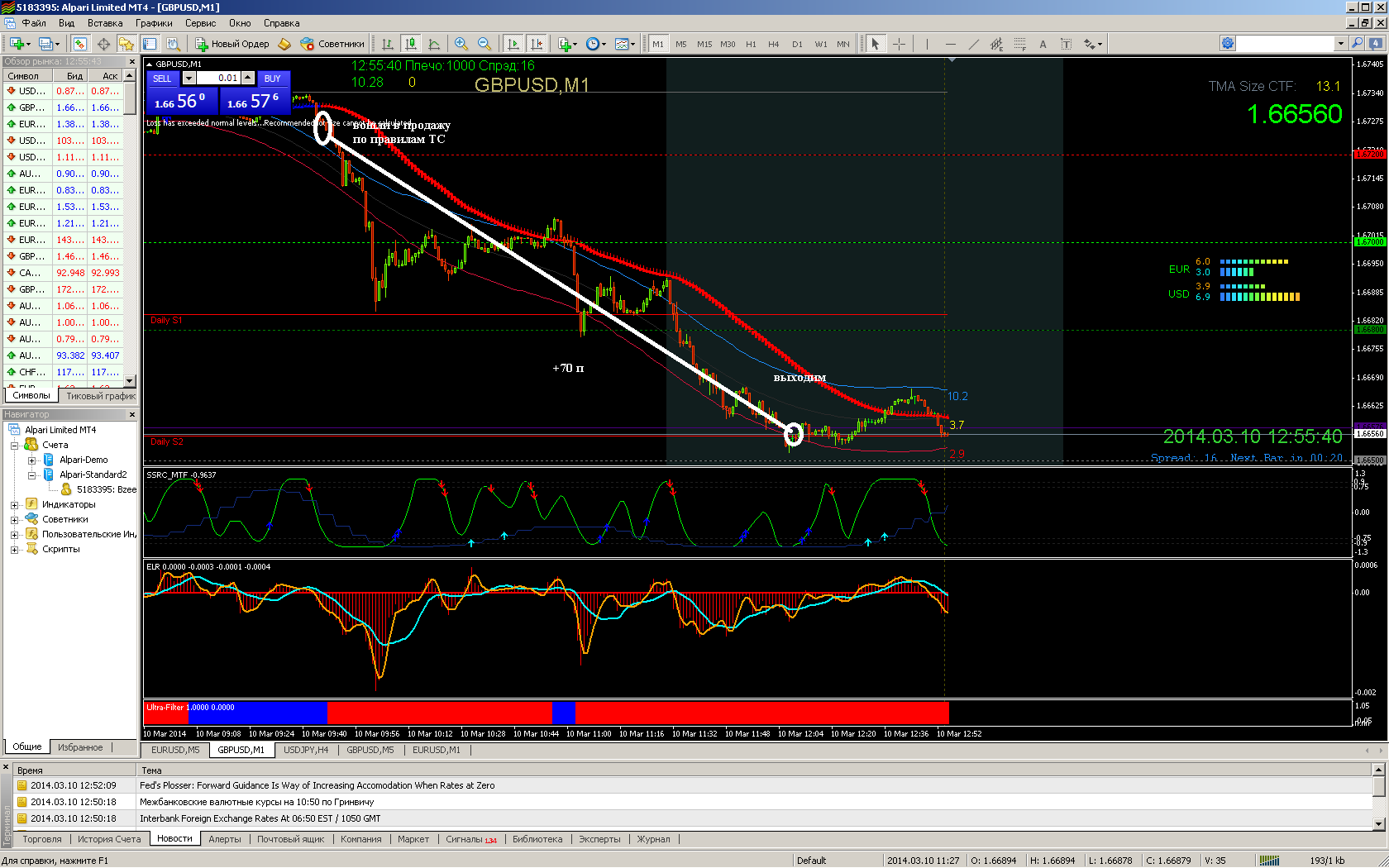Click the BUY button on chart
Screen dimensions: 1389x868
point(273,79)
